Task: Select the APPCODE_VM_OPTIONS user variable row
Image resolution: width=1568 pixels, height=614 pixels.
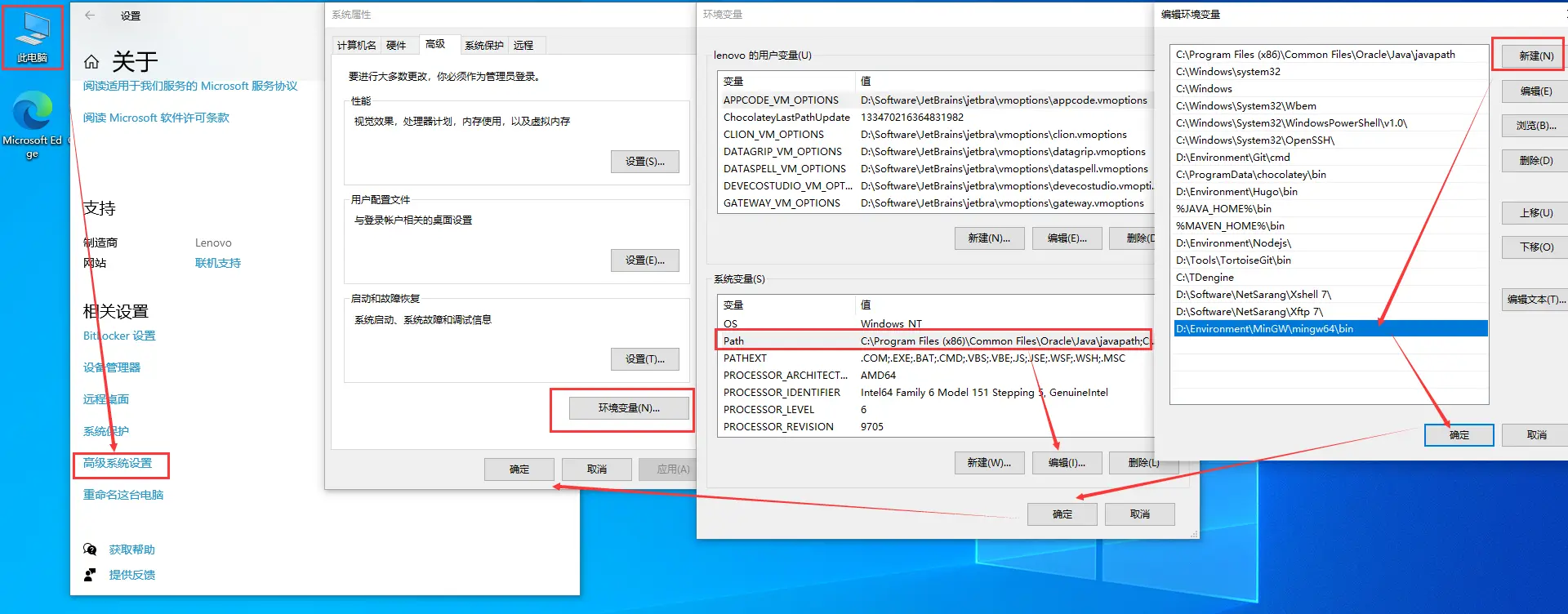Action: coord(936,100)
